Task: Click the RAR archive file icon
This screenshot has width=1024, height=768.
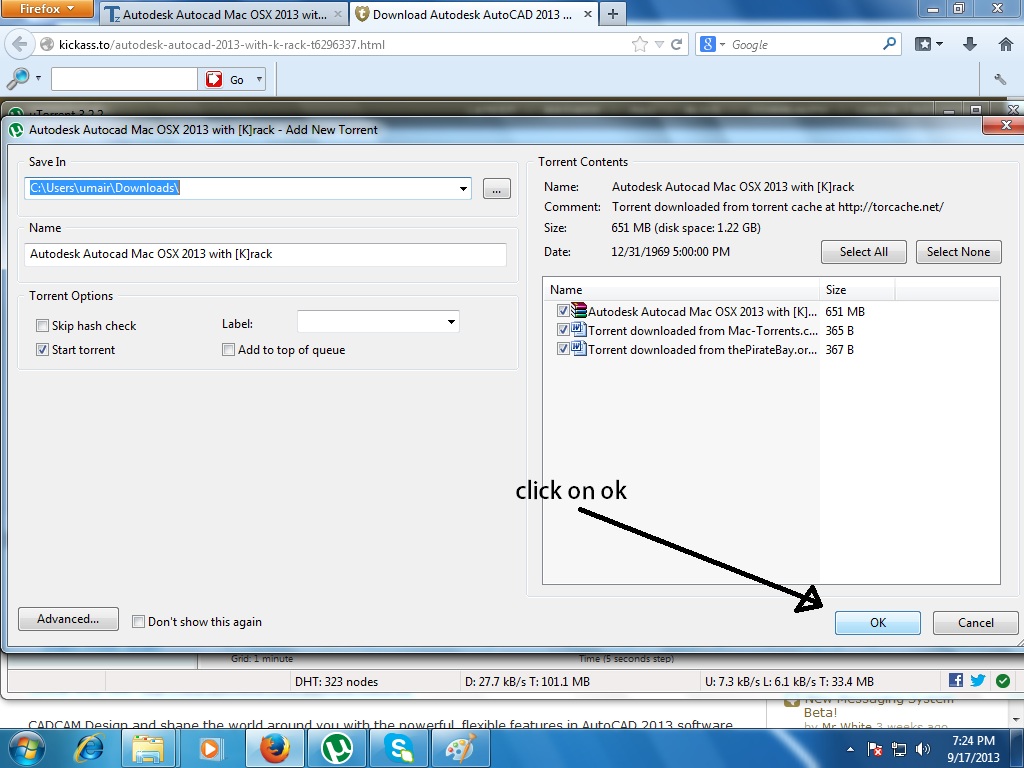Action: click(x=579, y=310)
